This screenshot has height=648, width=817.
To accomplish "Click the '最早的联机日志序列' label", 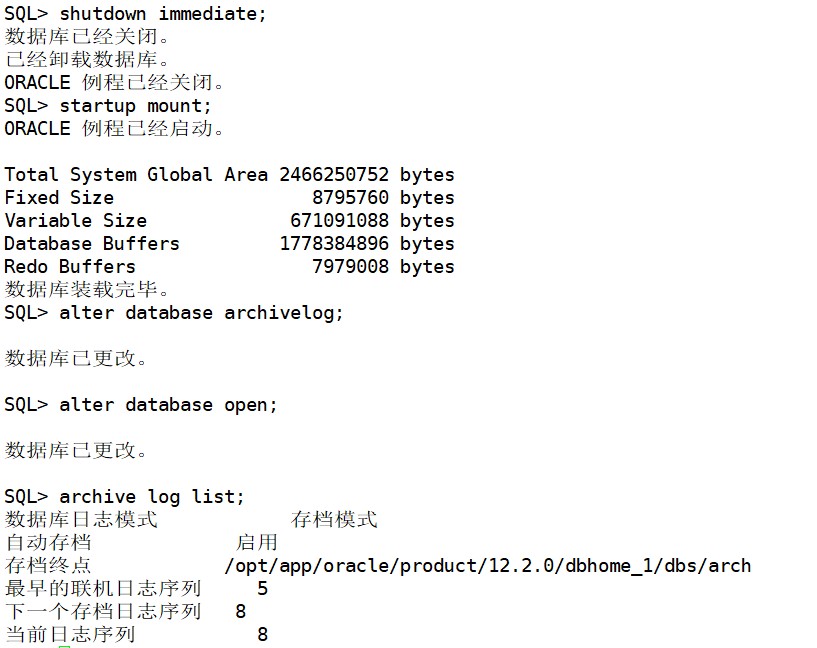I will pyautogui.click(x=103, y=588).
